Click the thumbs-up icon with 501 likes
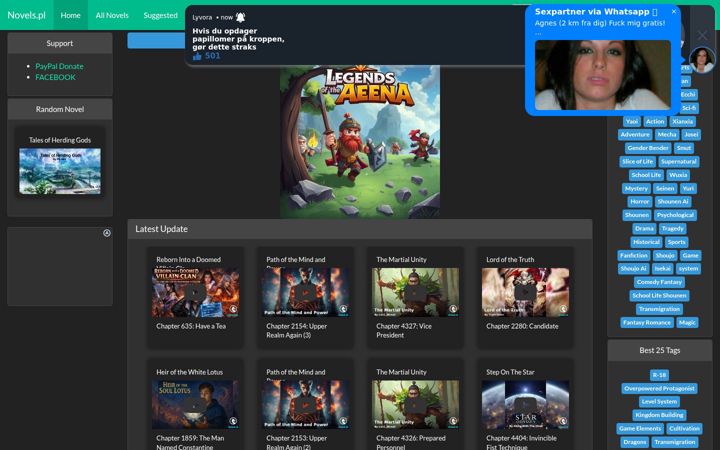 click(197, 56)
